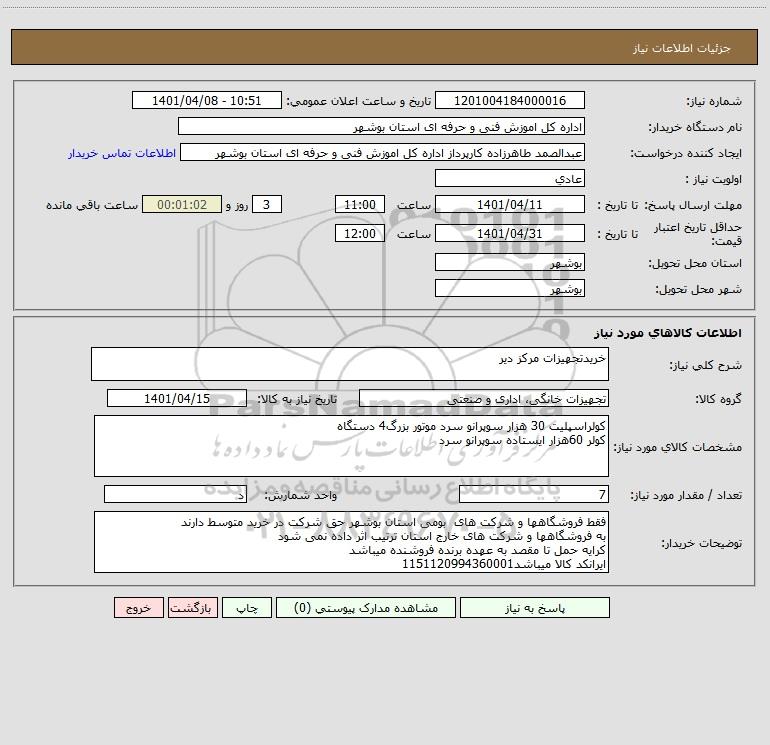Image resolution: width=770 pixels, height=745 pixels.
Task: Click the need date field 1401/04/15
Action: point(177,398)
